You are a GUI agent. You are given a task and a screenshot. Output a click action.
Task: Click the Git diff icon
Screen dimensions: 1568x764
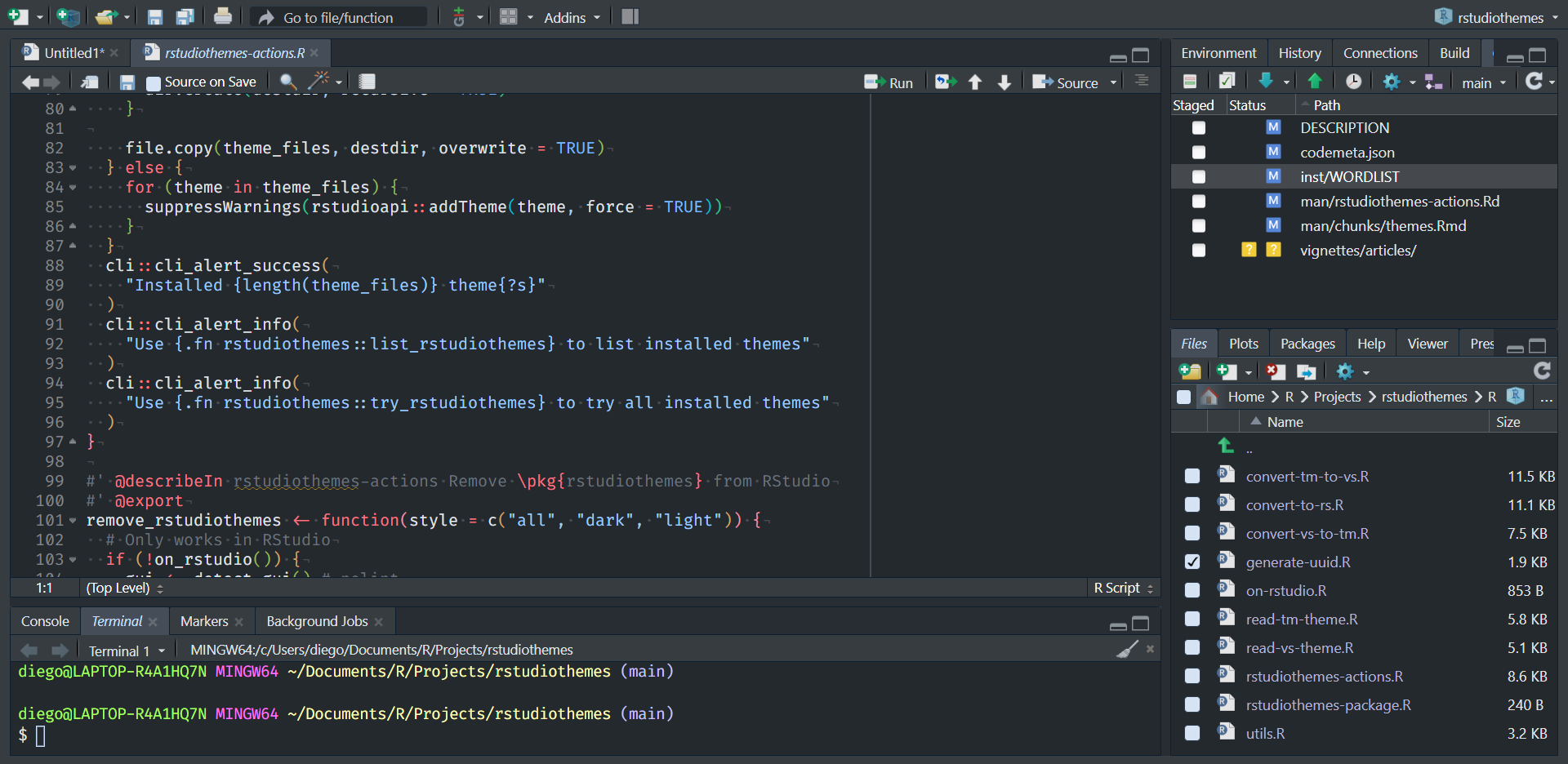[x=1190, y=82]
